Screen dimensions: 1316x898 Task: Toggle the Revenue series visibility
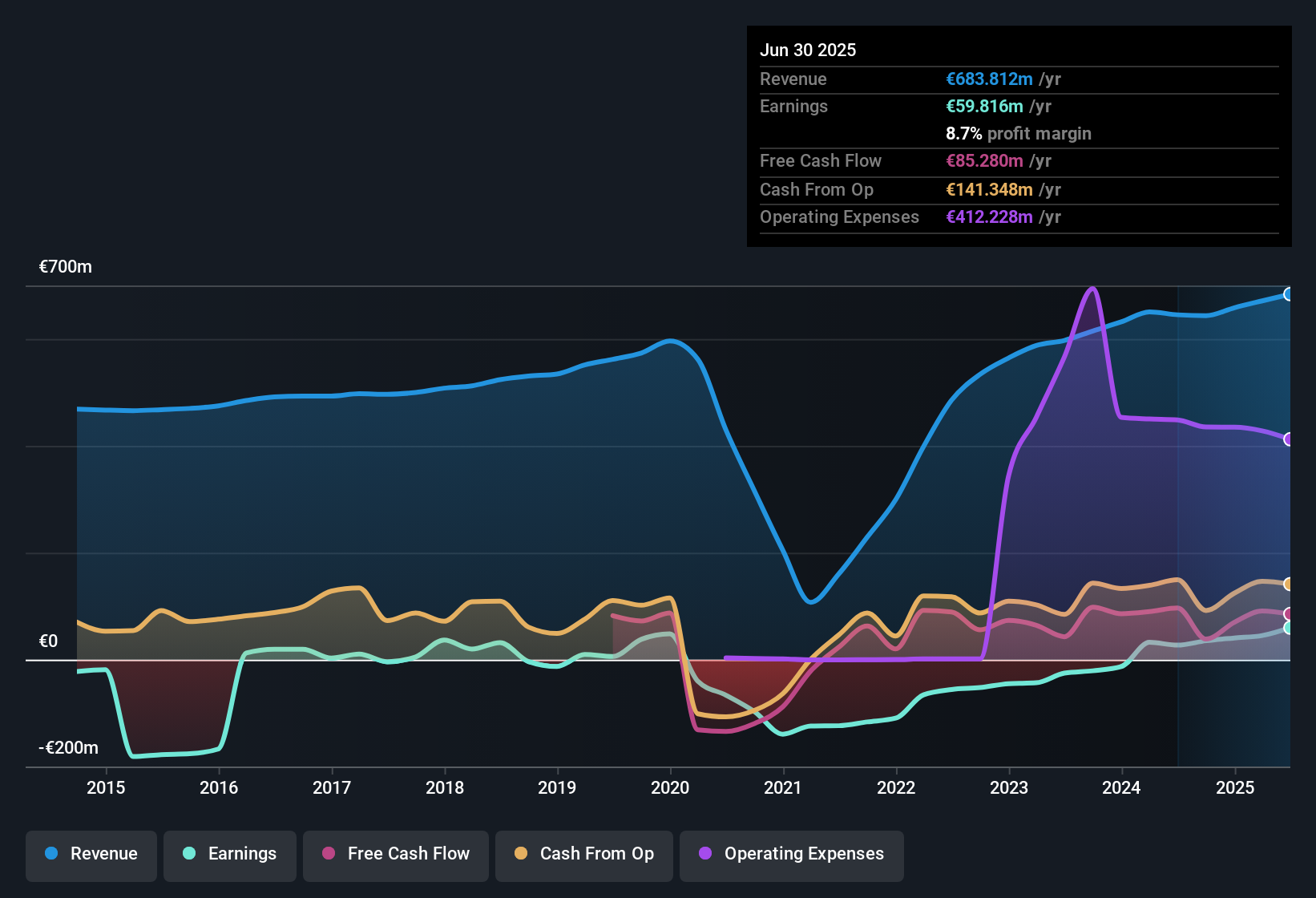click(91, 854)
